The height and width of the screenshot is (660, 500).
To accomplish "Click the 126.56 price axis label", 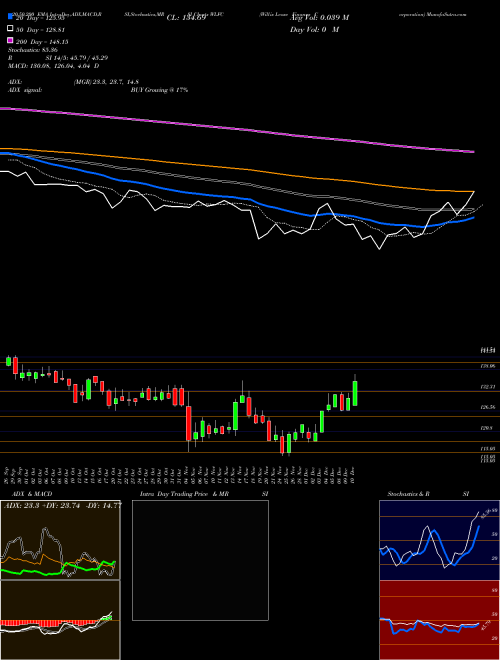I will pos(488,407).
